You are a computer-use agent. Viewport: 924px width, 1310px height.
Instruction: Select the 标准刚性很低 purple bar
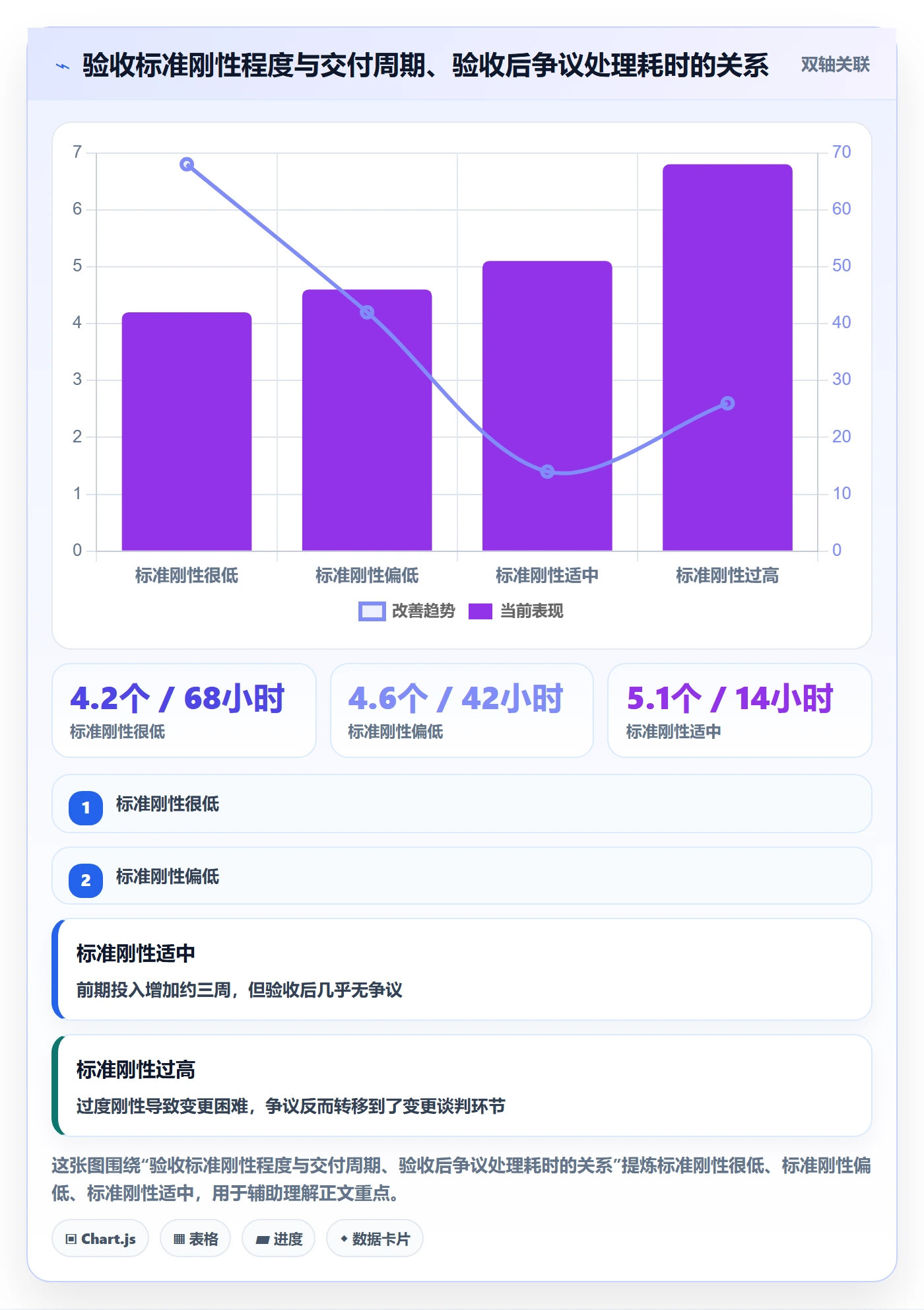click(187, 431)
